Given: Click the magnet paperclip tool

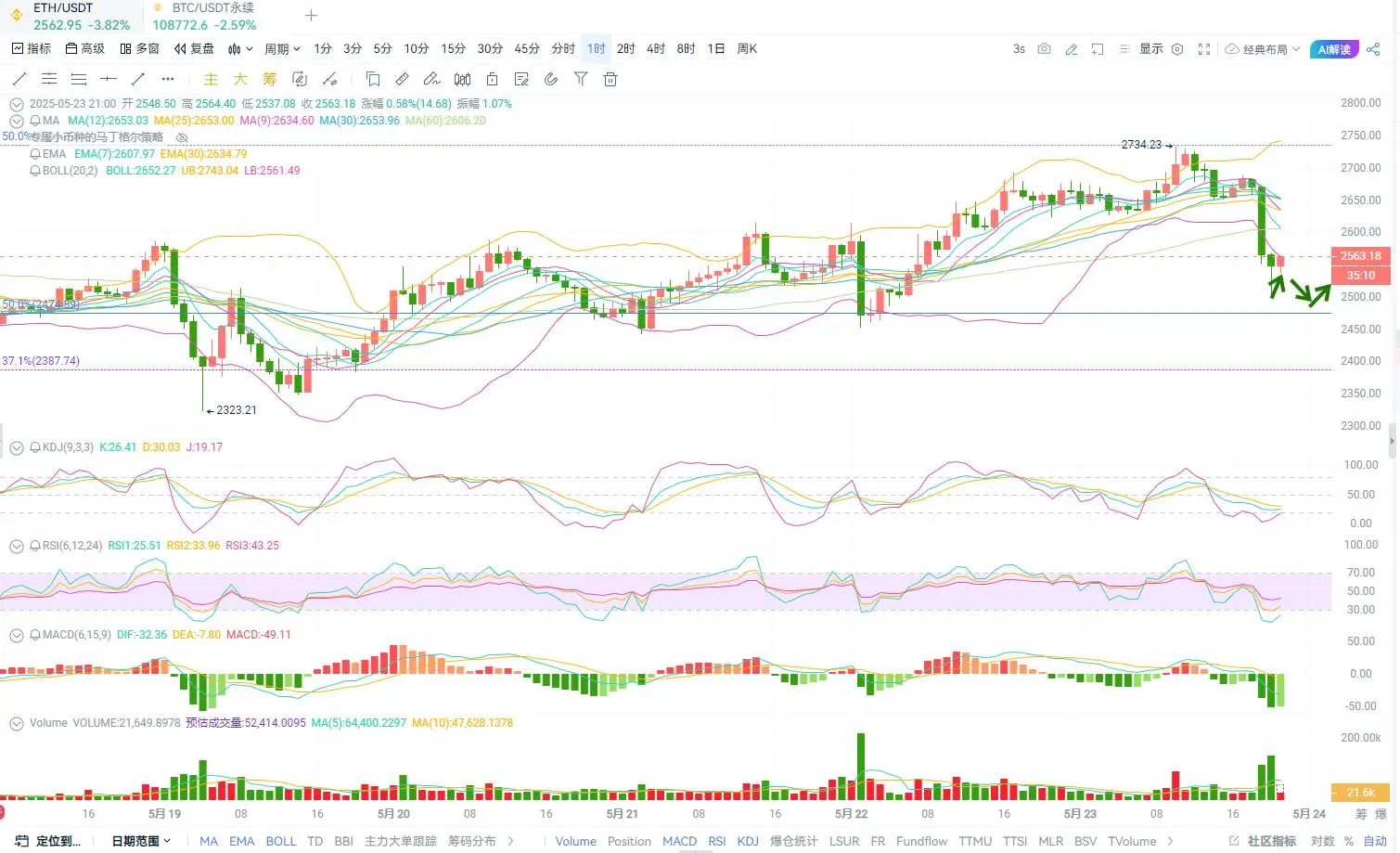Looking at the screenshot, I should pos(551,79).
